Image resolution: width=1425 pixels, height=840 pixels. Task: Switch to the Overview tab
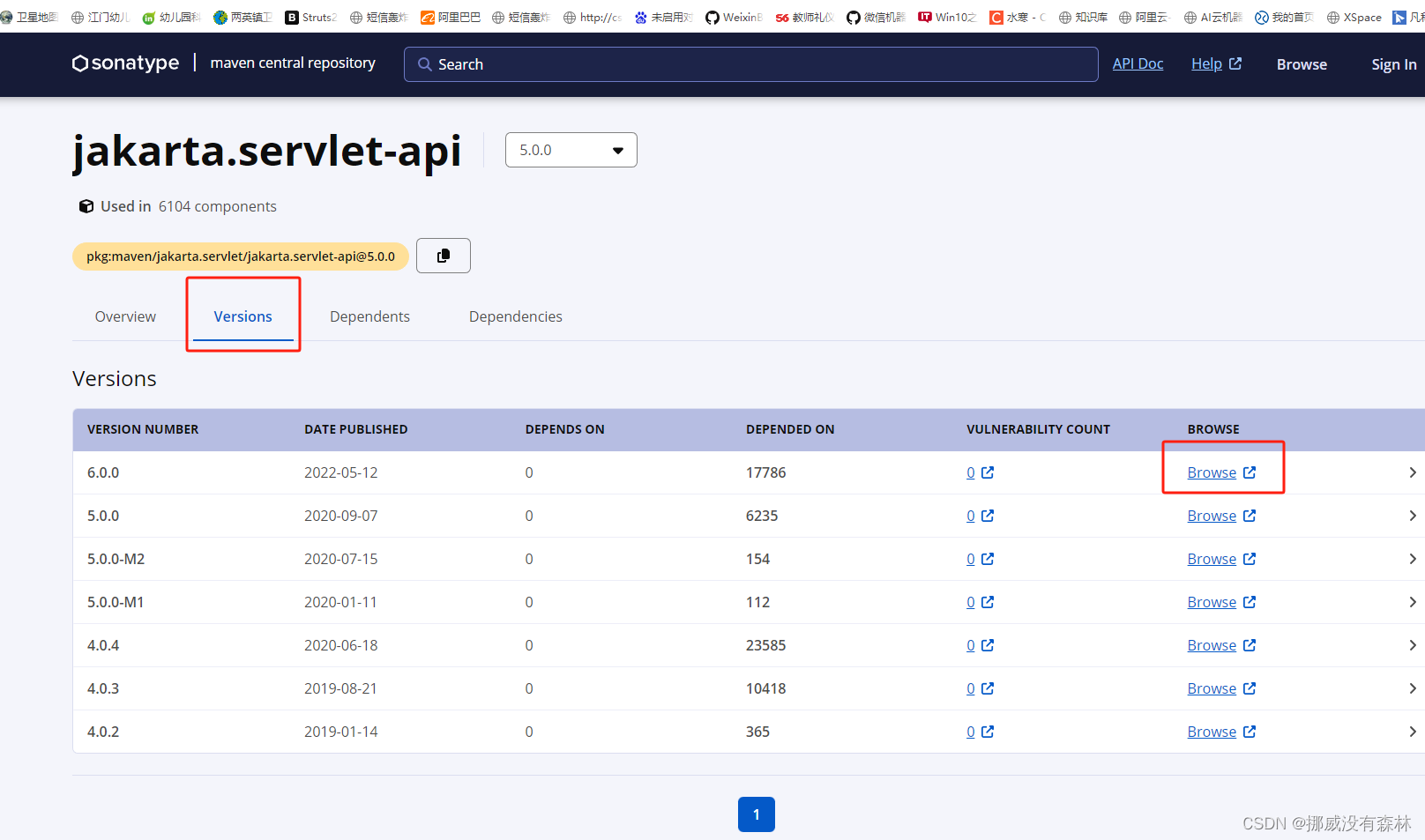point(125,316)
